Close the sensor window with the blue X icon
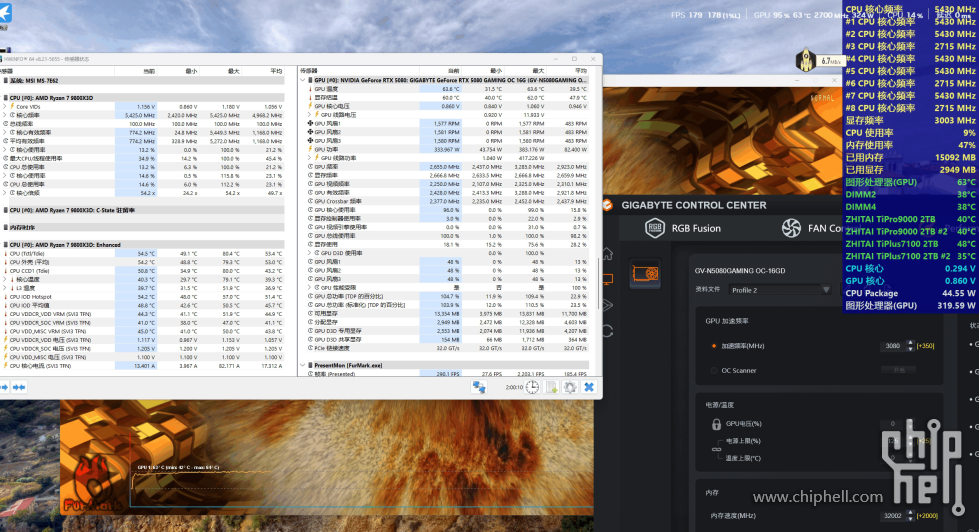This screenshot has width=979, height=532. pyautogui.click(x=589, y=387)
